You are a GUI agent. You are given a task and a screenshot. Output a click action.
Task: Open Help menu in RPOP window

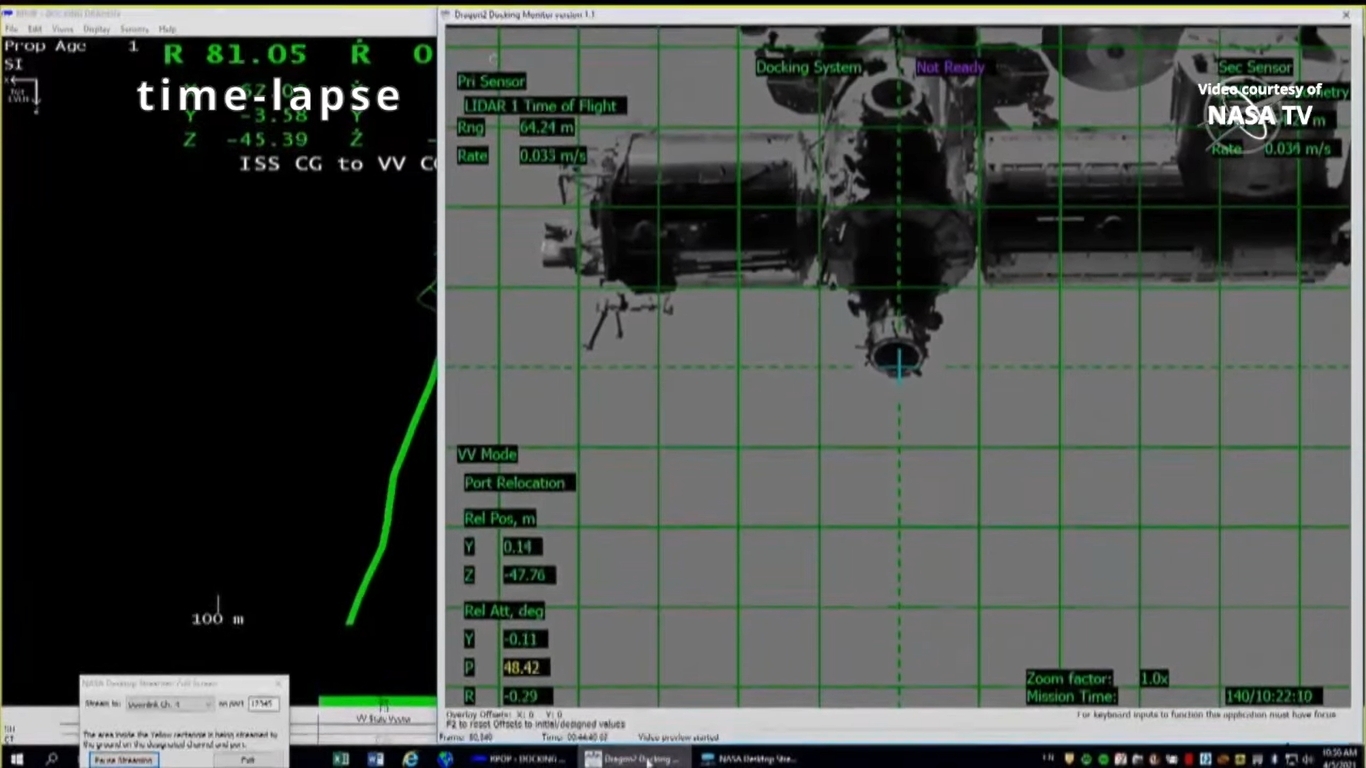click(x=167, y=29)
